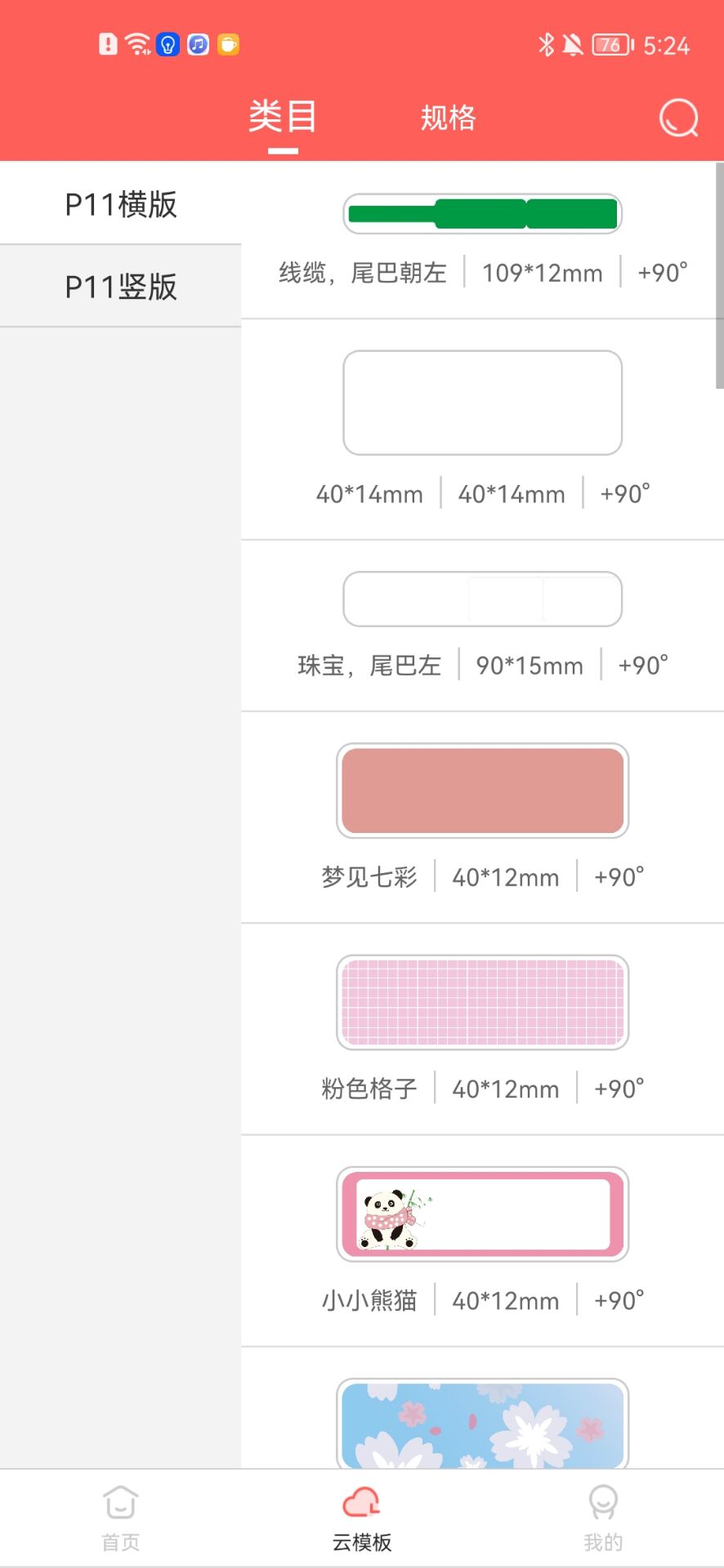
Task: Select the P11竖版 category in the sidebar
Action: (x=120, y=287)
